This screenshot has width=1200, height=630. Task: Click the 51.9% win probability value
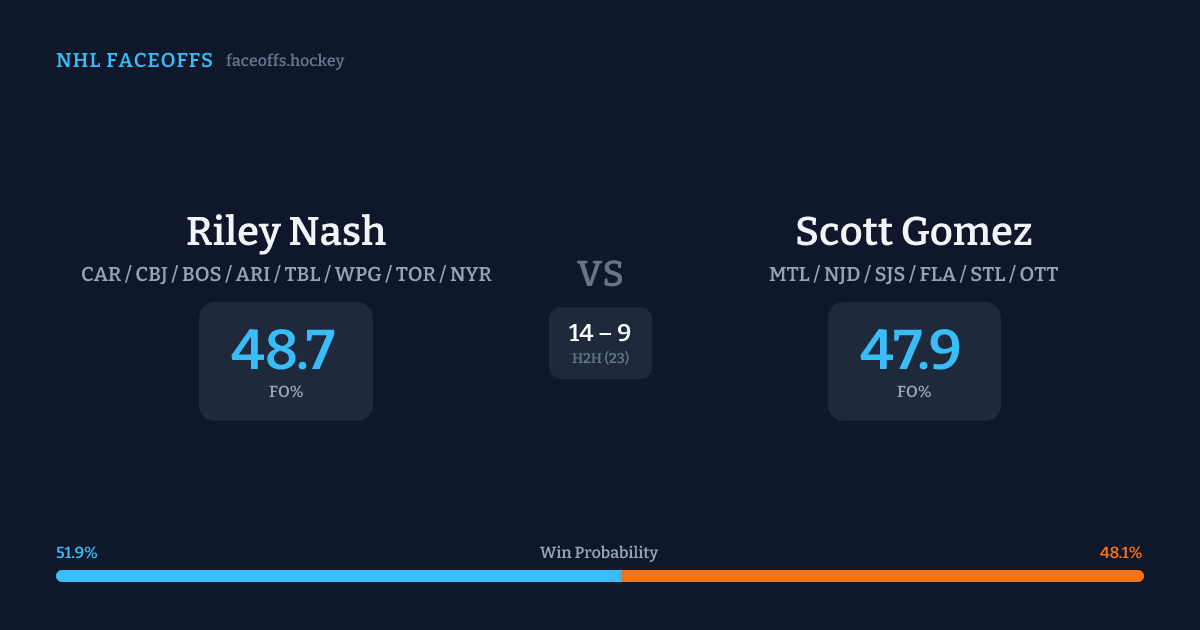tap(77, 553)
